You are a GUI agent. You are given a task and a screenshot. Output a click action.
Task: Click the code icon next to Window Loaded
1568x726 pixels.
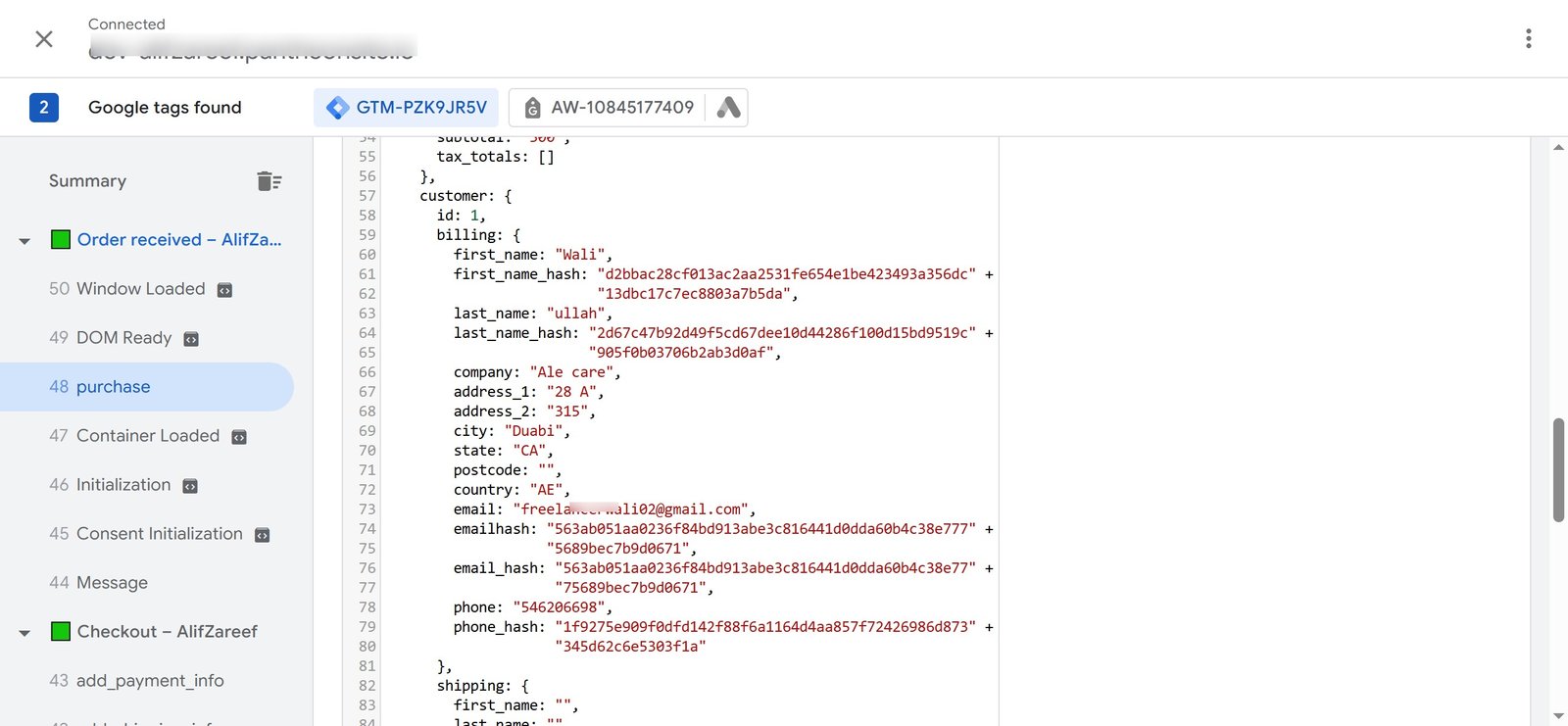coord(224,290)
